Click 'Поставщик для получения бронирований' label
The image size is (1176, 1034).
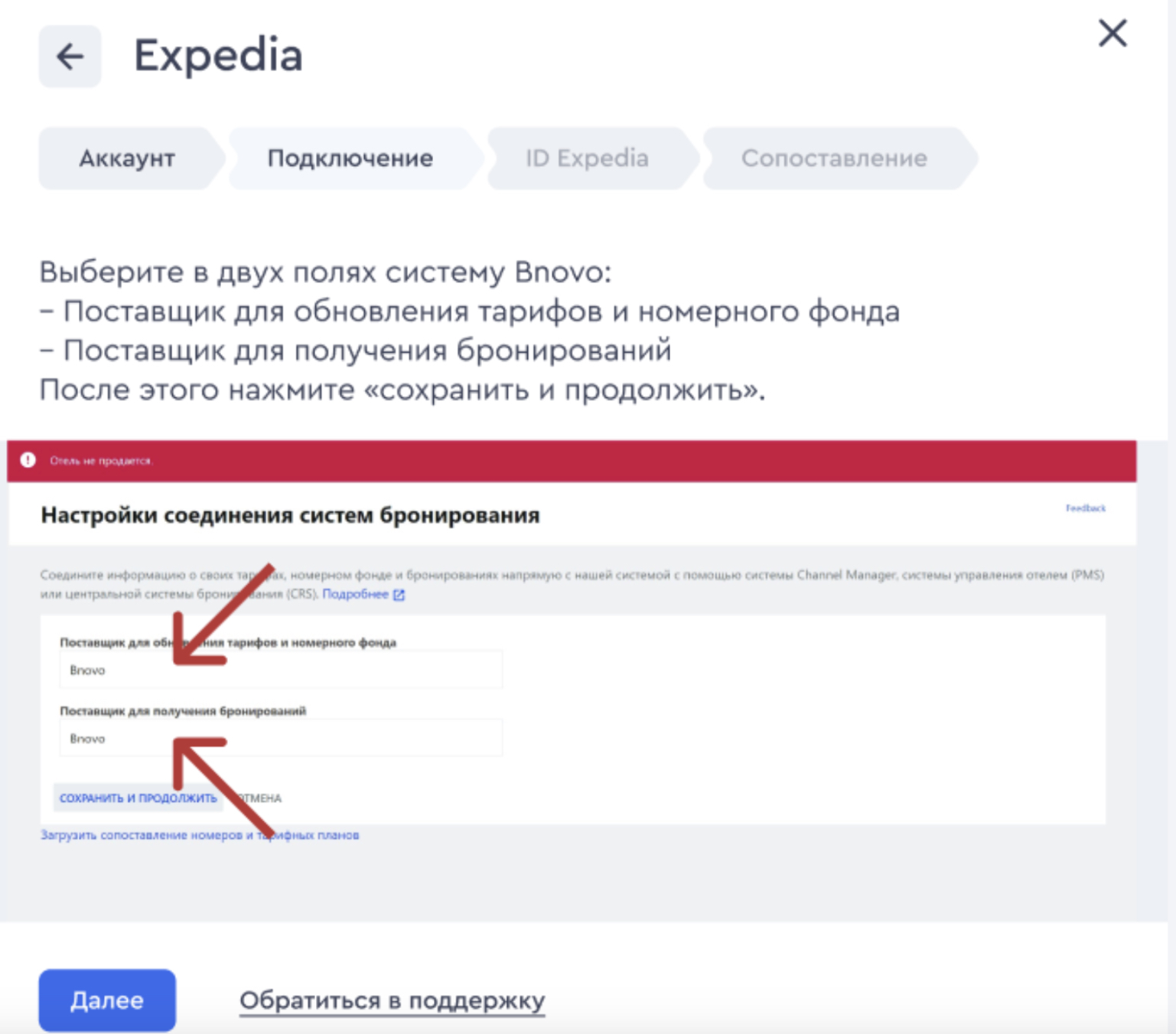click(183, 711)
